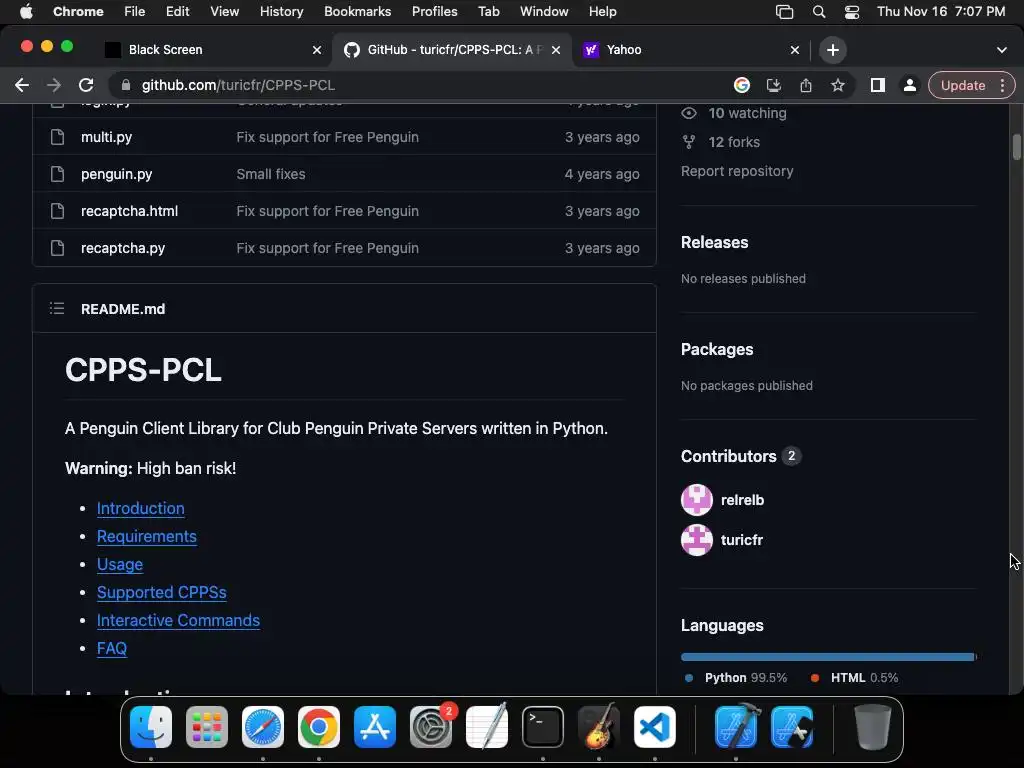Open the Trash in the Dock

coord(872,727)
